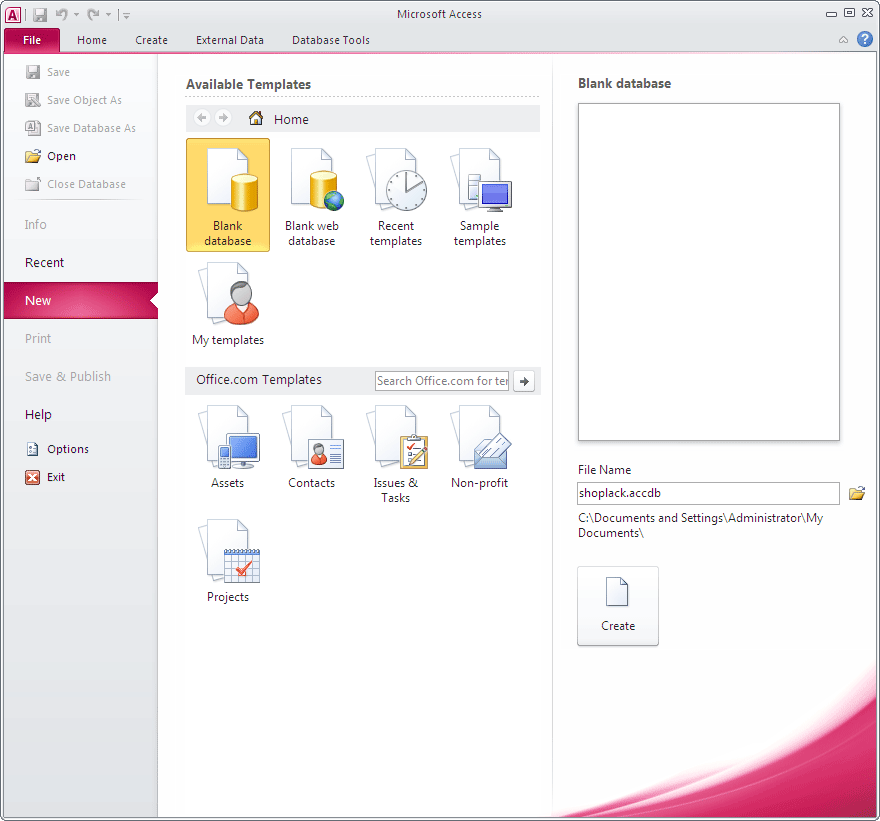This screenshot has width=880, height=821.
Task: Click the C:\Documents and Settings path text
Action: pos(700,525)
